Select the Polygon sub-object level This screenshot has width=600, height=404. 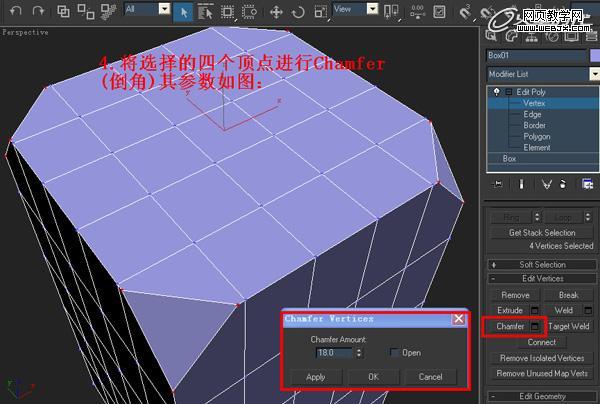(x=537, y=137)
